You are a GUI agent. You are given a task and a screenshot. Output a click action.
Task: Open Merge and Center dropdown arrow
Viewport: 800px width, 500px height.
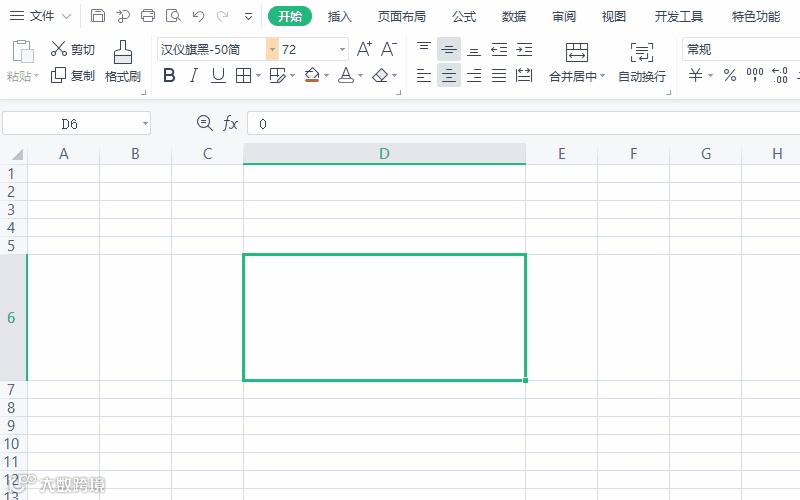pyautogui.click(x=603, y=76)
